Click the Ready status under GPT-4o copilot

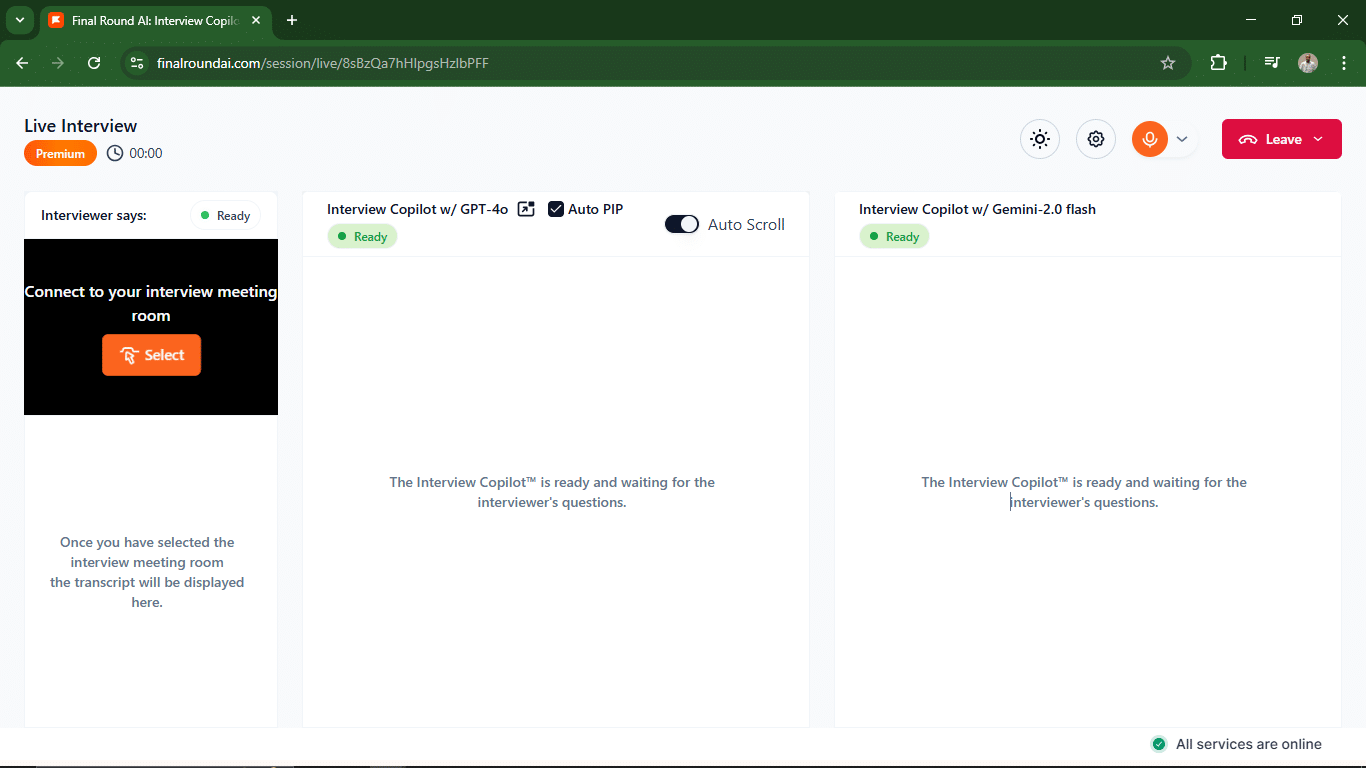click(362, 237)
